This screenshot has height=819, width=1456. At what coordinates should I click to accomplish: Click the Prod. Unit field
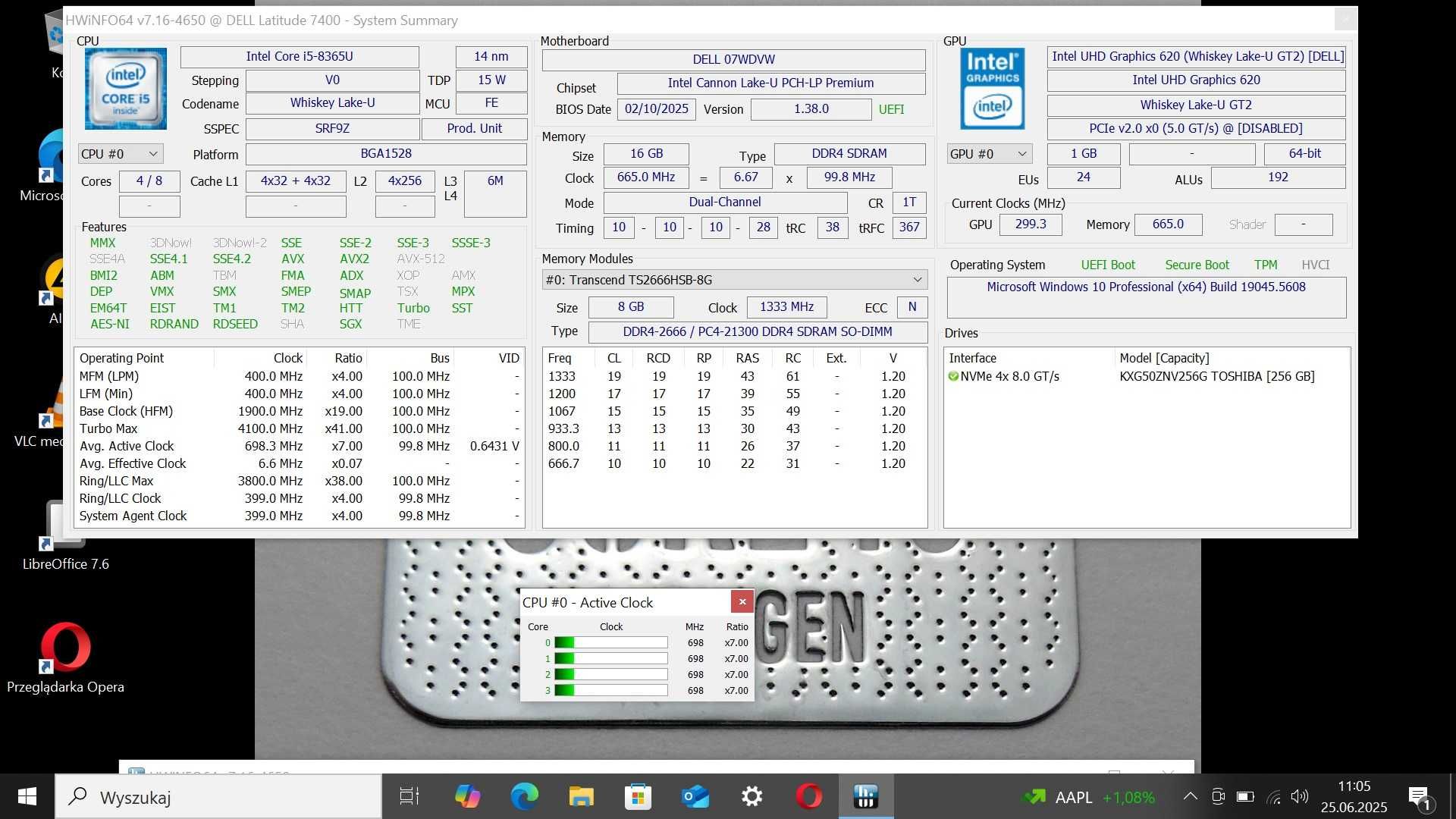[474, 129]
